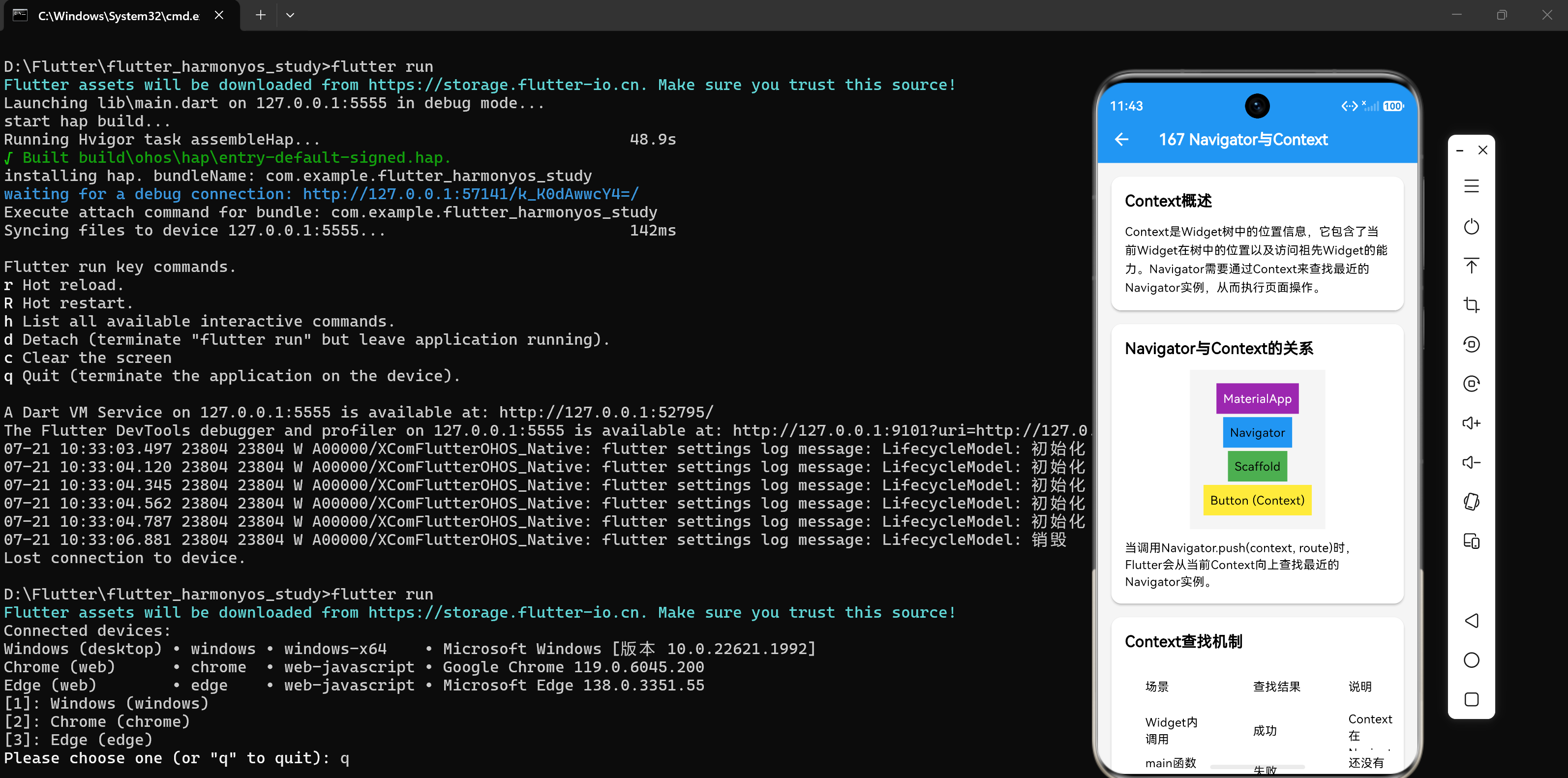
Task: Click the cmd icon on the terminal tab
Action: (20, 15)
